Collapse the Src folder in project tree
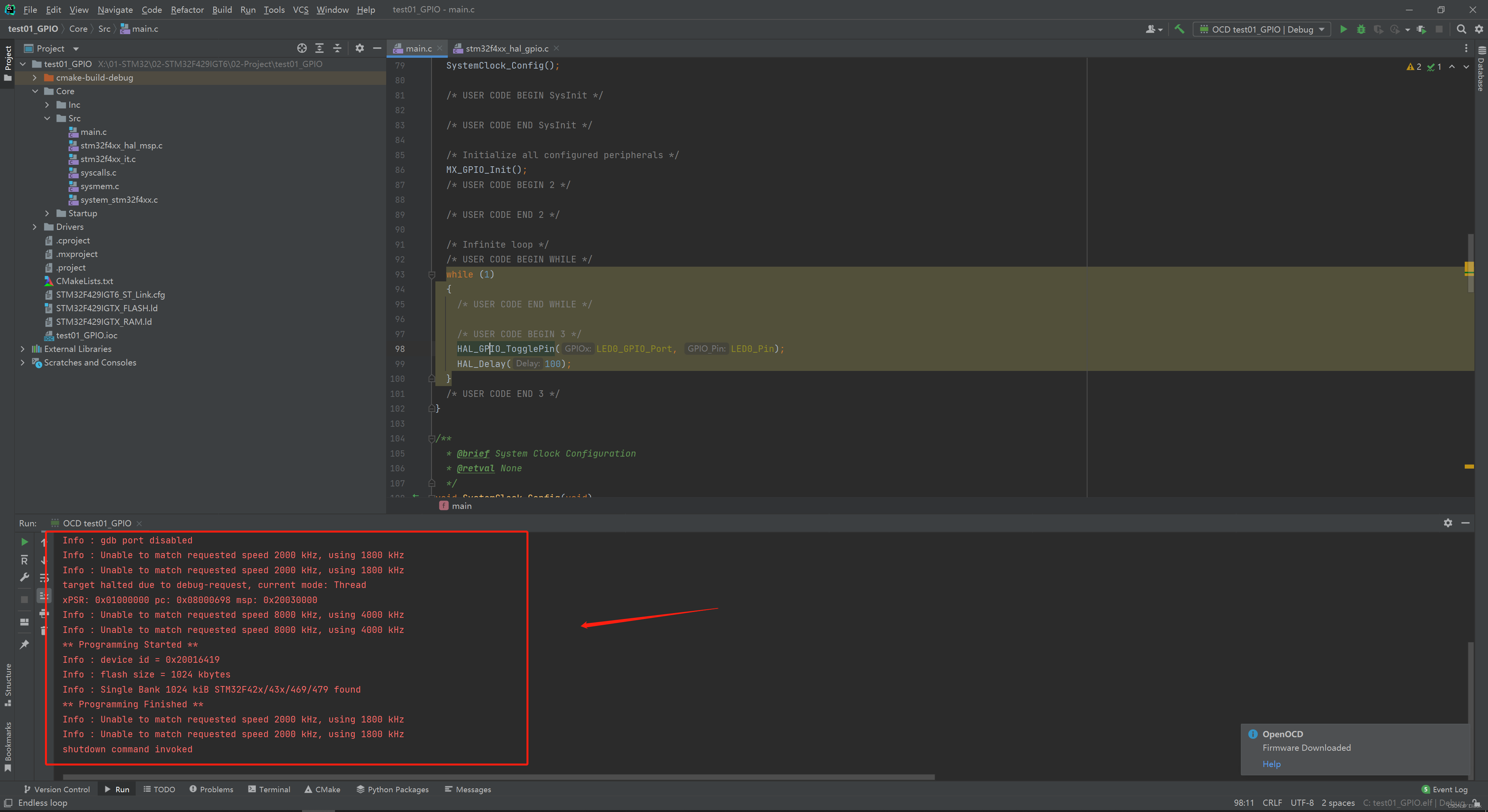 tap(47, 118)
